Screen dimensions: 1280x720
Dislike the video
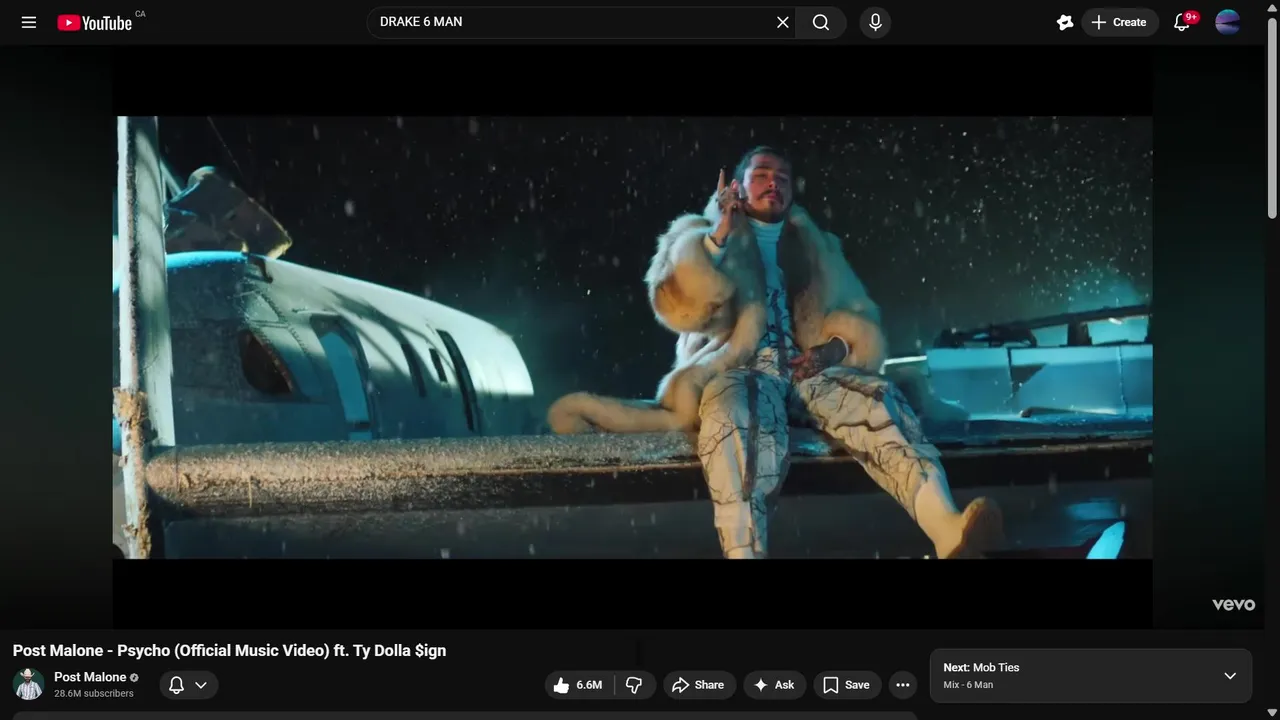634,685
